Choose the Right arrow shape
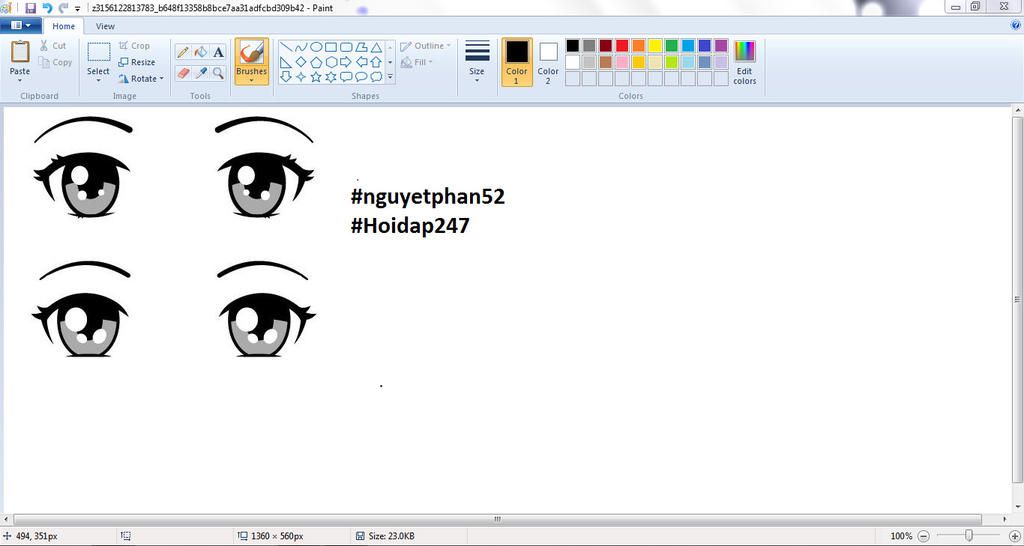1024x546 pixels. (x=346, y=62)
